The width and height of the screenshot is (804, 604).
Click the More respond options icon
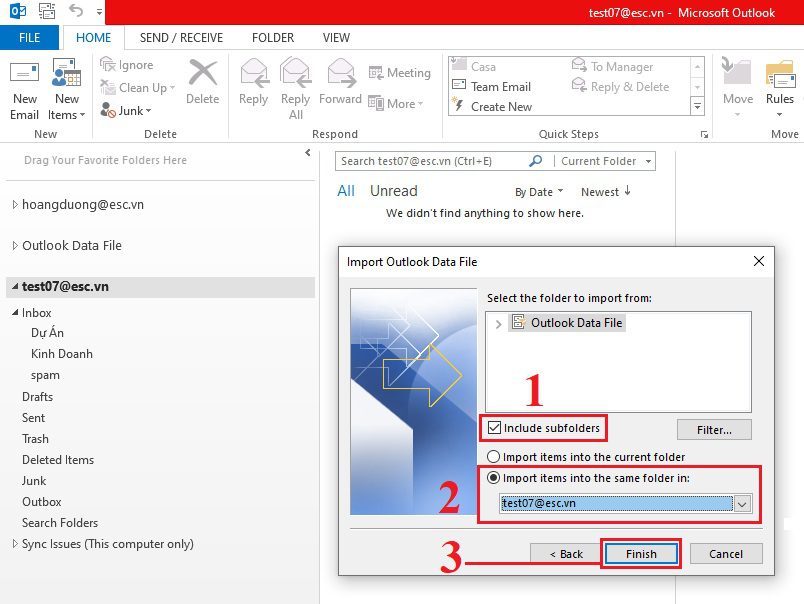coord(376,103)
